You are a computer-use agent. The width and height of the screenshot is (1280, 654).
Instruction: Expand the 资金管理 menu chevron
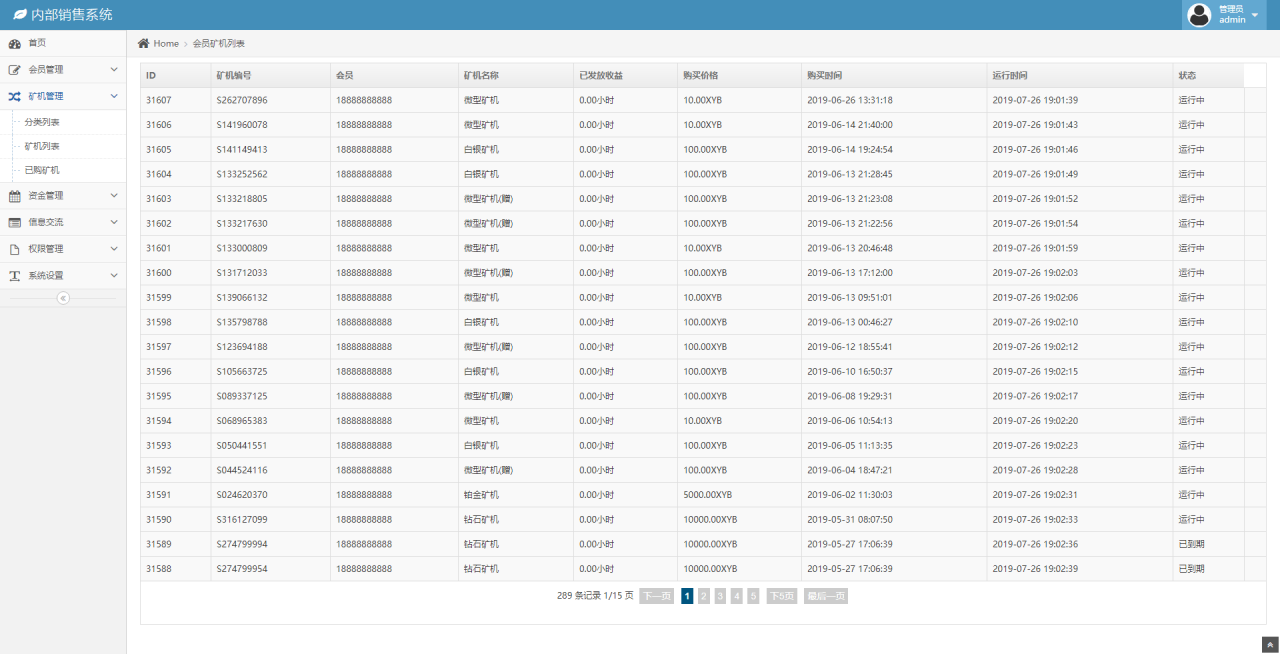(114, 196)
